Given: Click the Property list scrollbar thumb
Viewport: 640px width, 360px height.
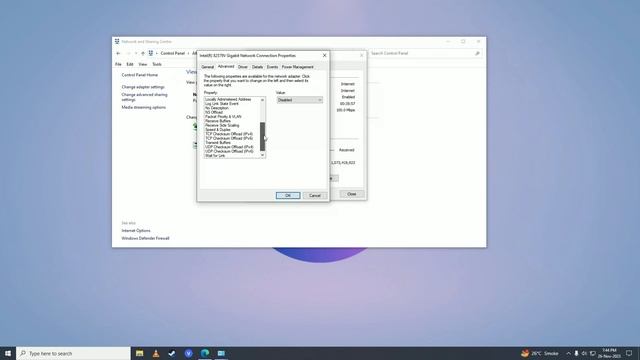Looking at the screenshot, I should (x=262, y=137).
